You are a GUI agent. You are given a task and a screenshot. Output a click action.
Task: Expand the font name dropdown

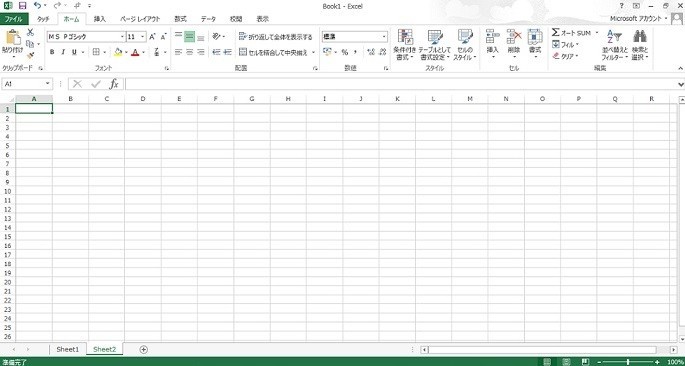[x=122, y=37]
